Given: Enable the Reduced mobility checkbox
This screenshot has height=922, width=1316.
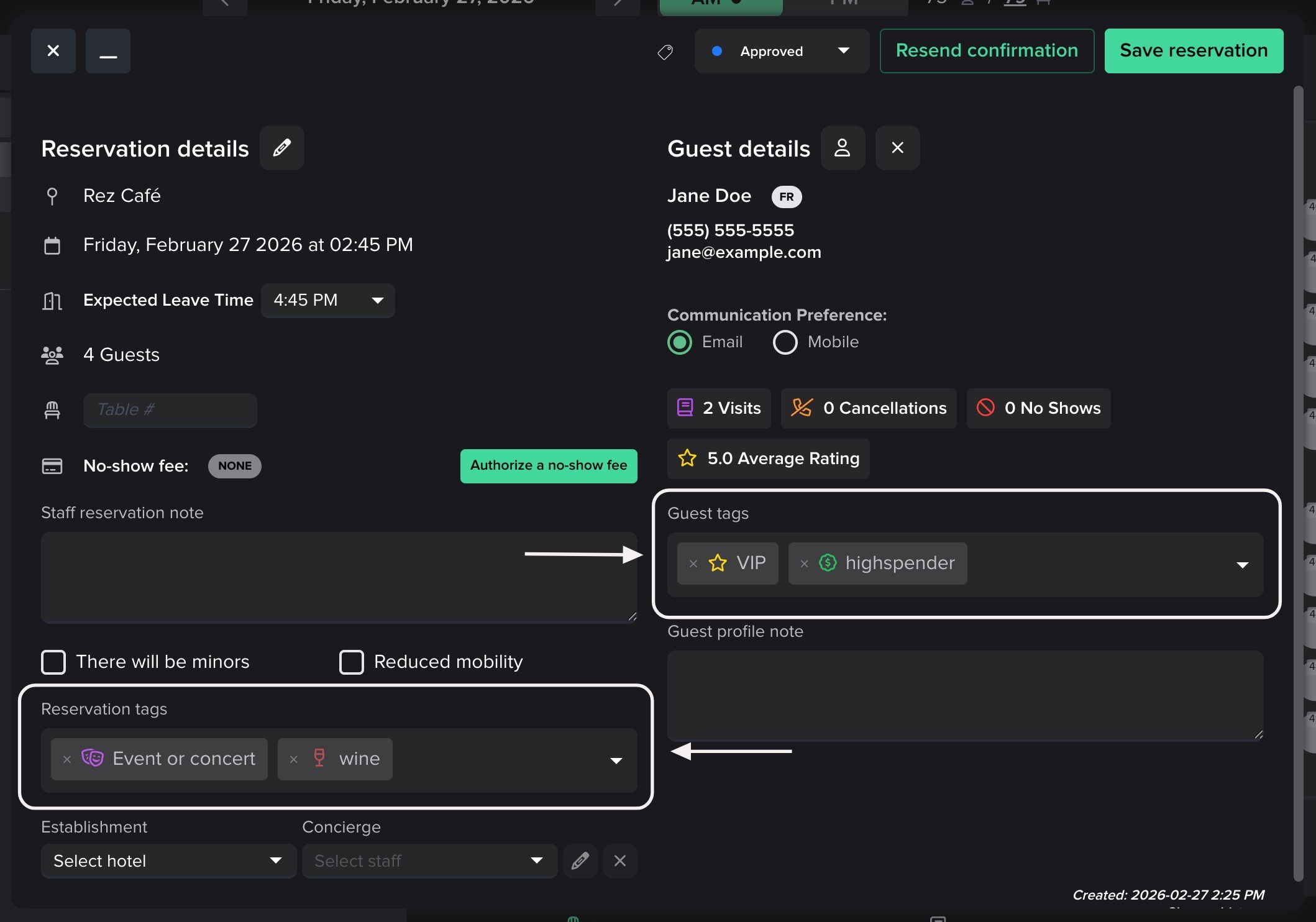Looking at the screenshot, I should 352,662.
